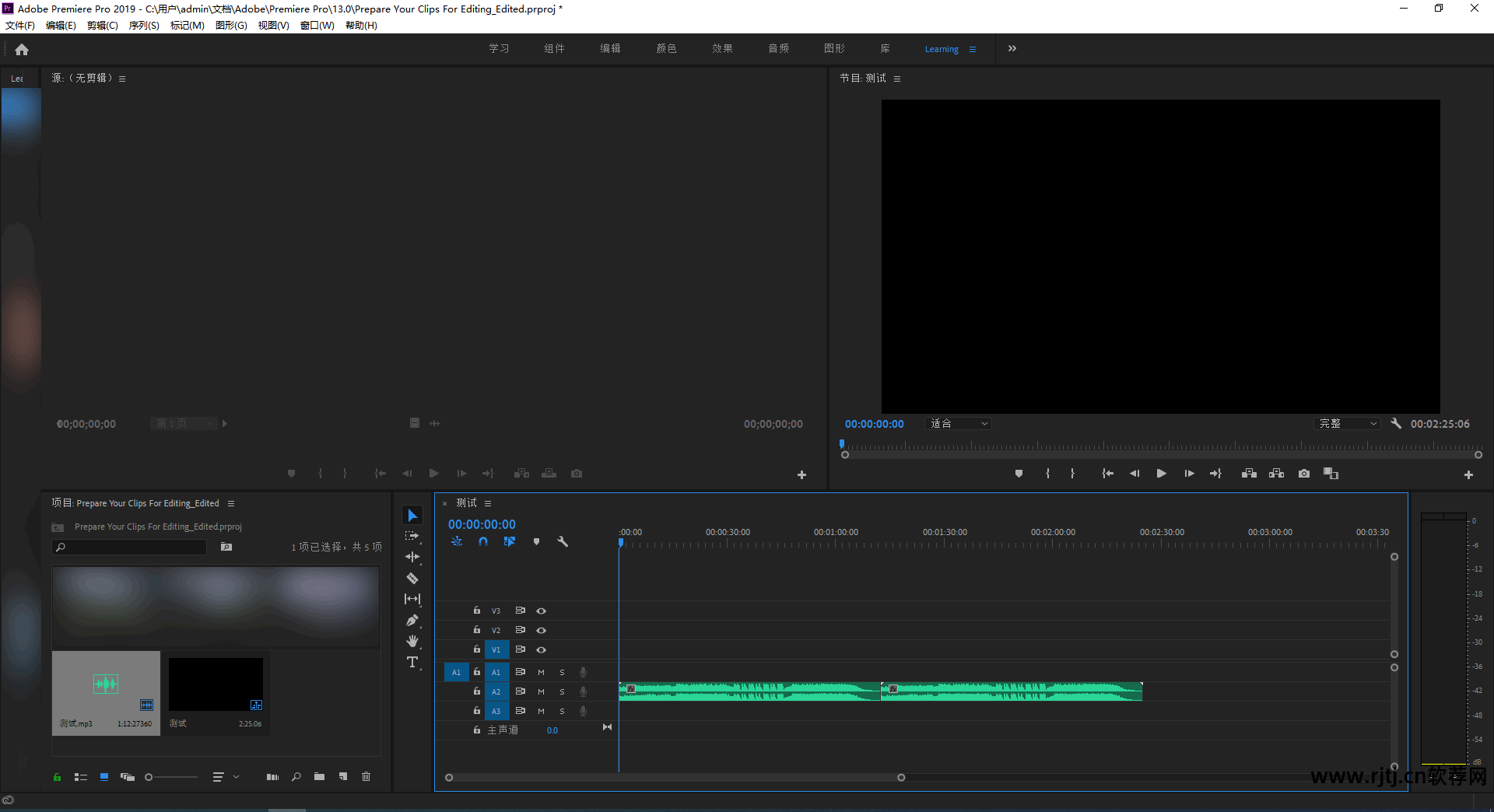The width and height of the screenshot is (1494, 812).
Task: Select 测试.mp3 thumbnail in Project panel
Action: (106, 692)
